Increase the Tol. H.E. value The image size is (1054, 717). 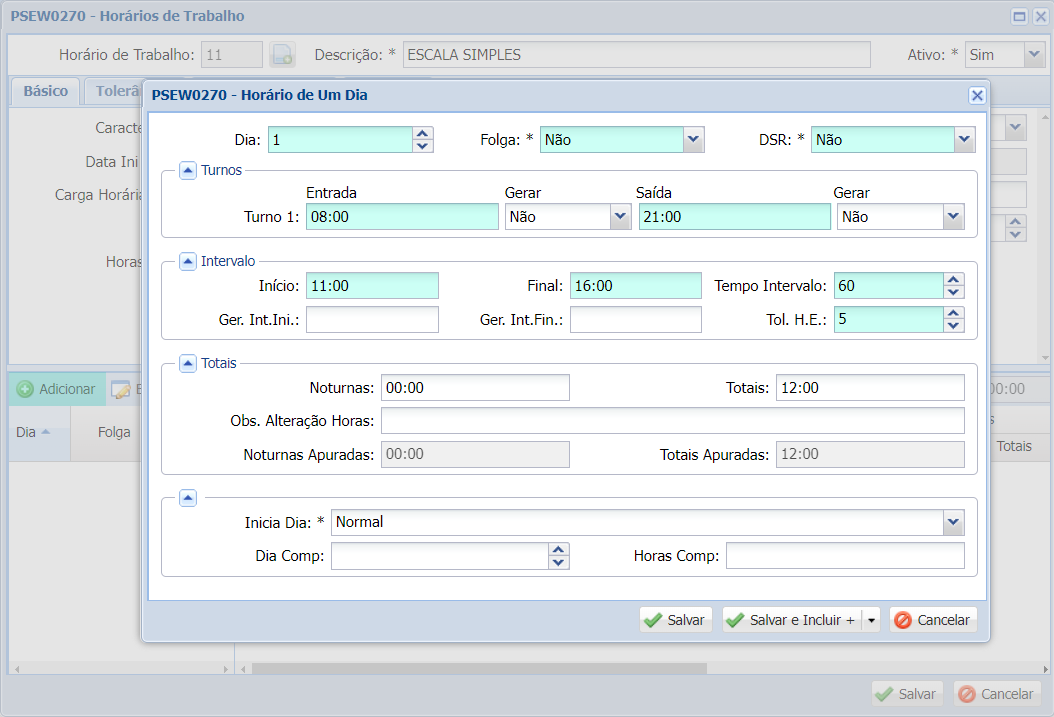[954, 314]
